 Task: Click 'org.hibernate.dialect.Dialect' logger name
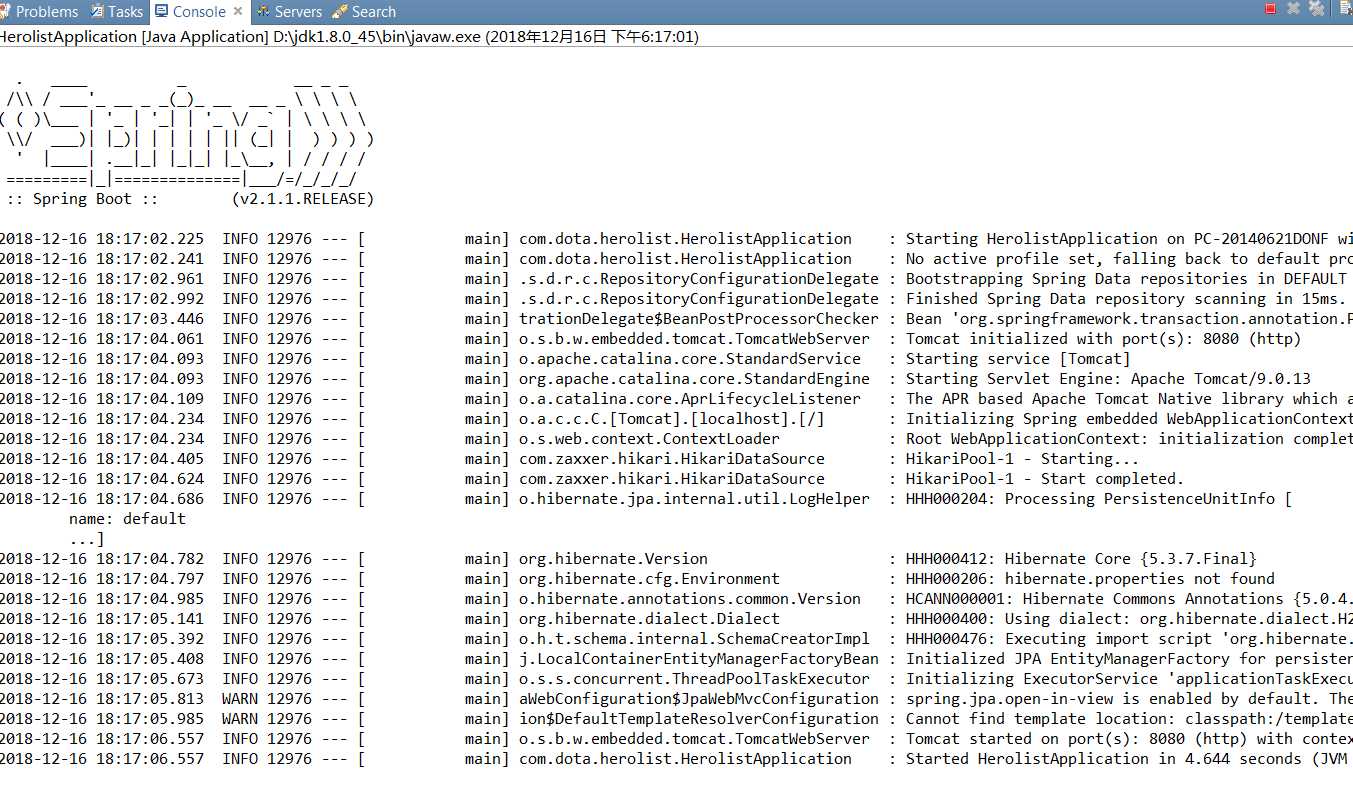click(x=649, y=619)
